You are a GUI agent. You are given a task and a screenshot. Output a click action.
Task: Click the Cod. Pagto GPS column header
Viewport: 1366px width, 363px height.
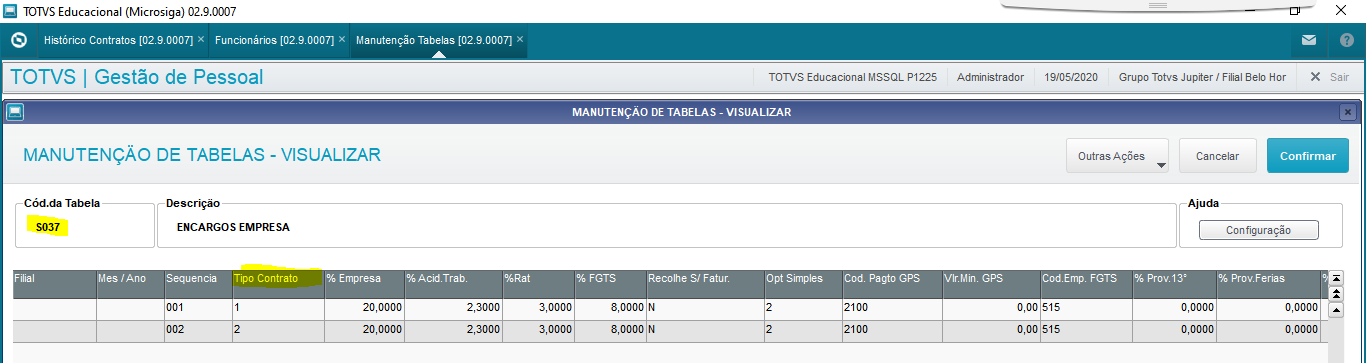pyautogui.click(x=892, y=283)
